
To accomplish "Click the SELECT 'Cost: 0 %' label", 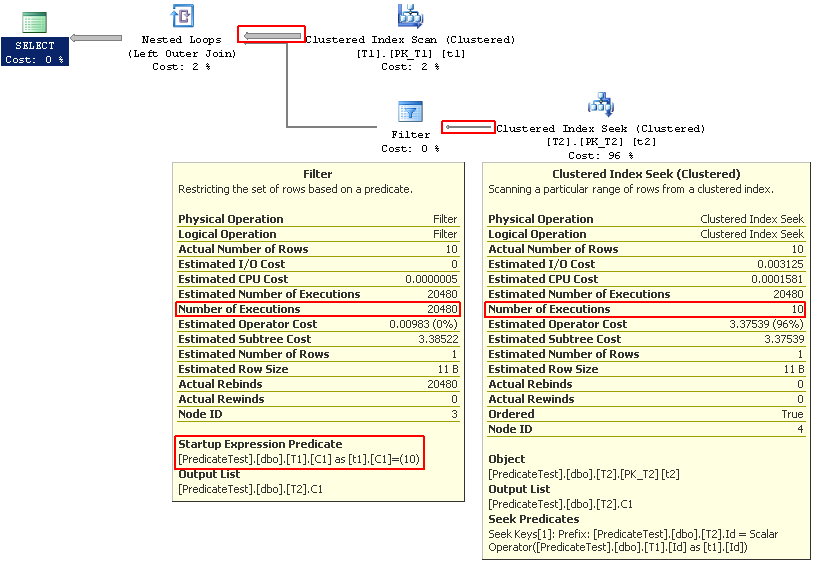I will click(34, 59).
